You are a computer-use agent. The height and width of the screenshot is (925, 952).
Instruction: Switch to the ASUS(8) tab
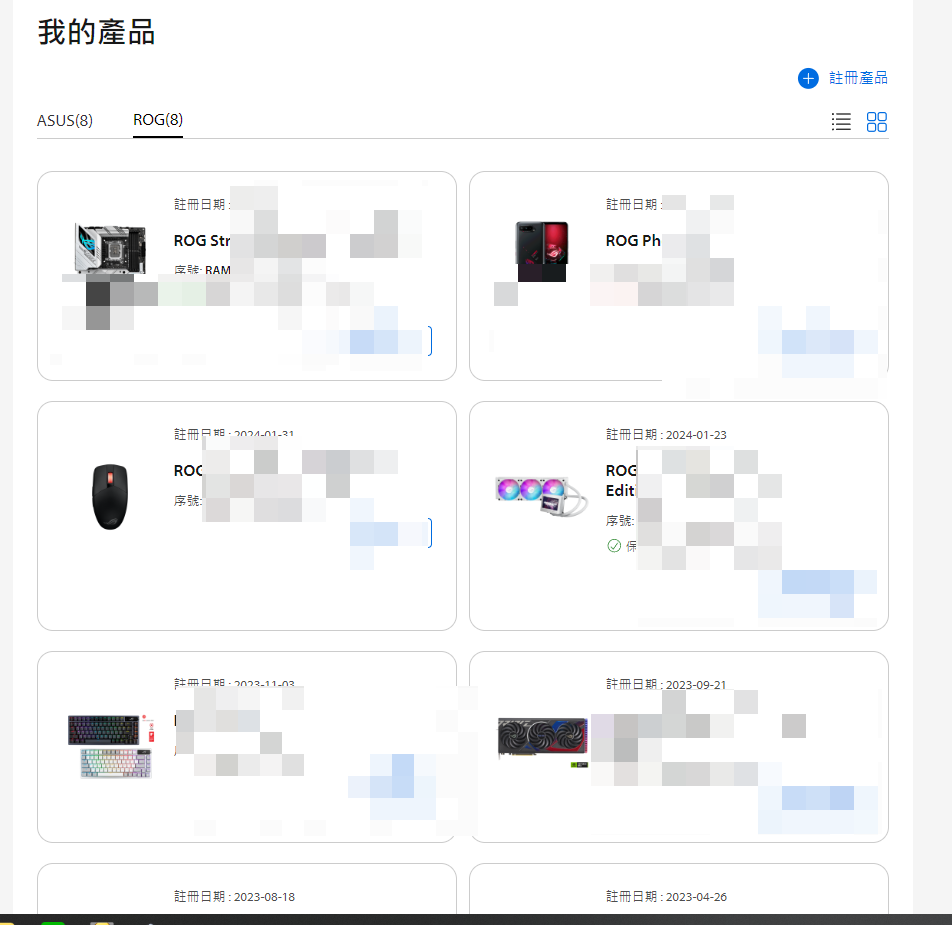65,121
